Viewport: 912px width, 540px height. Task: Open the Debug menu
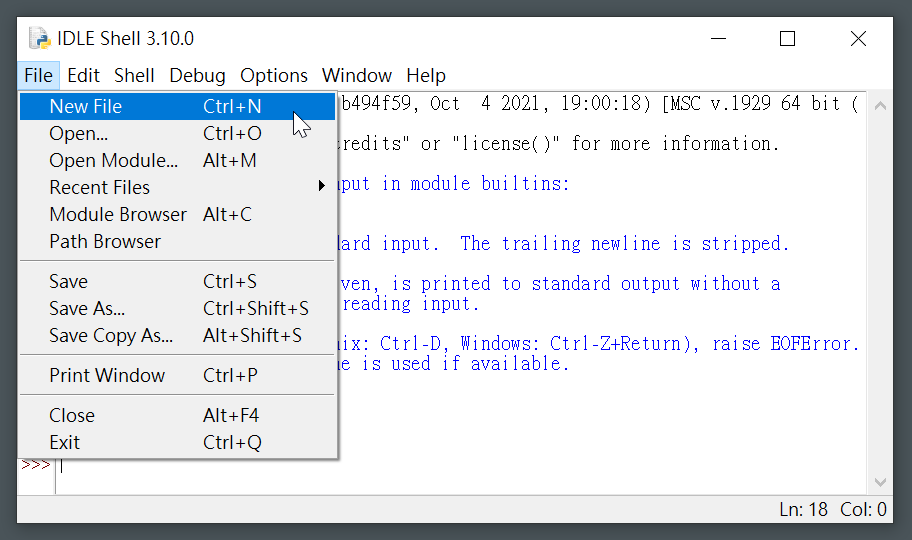tap(197, 76)
